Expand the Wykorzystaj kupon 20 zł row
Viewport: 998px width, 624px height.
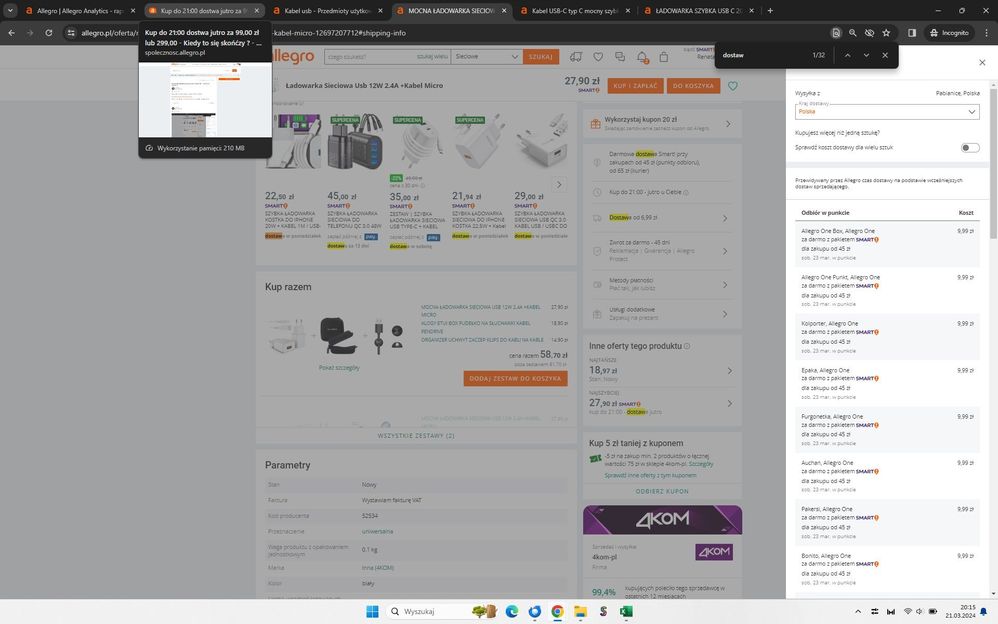click(727, 124)
